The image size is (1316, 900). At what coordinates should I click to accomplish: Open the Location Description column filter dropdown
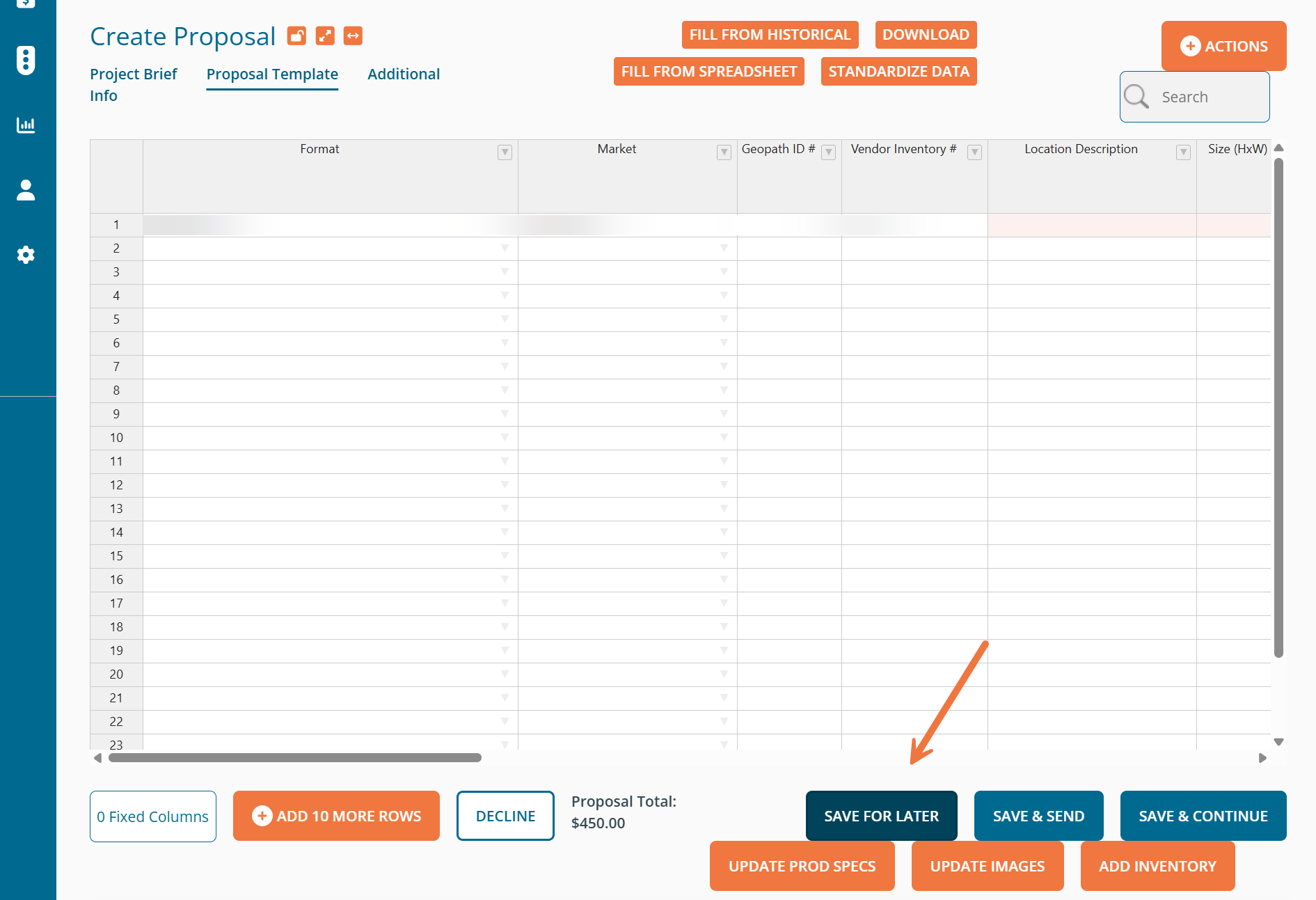point(1183,152)
